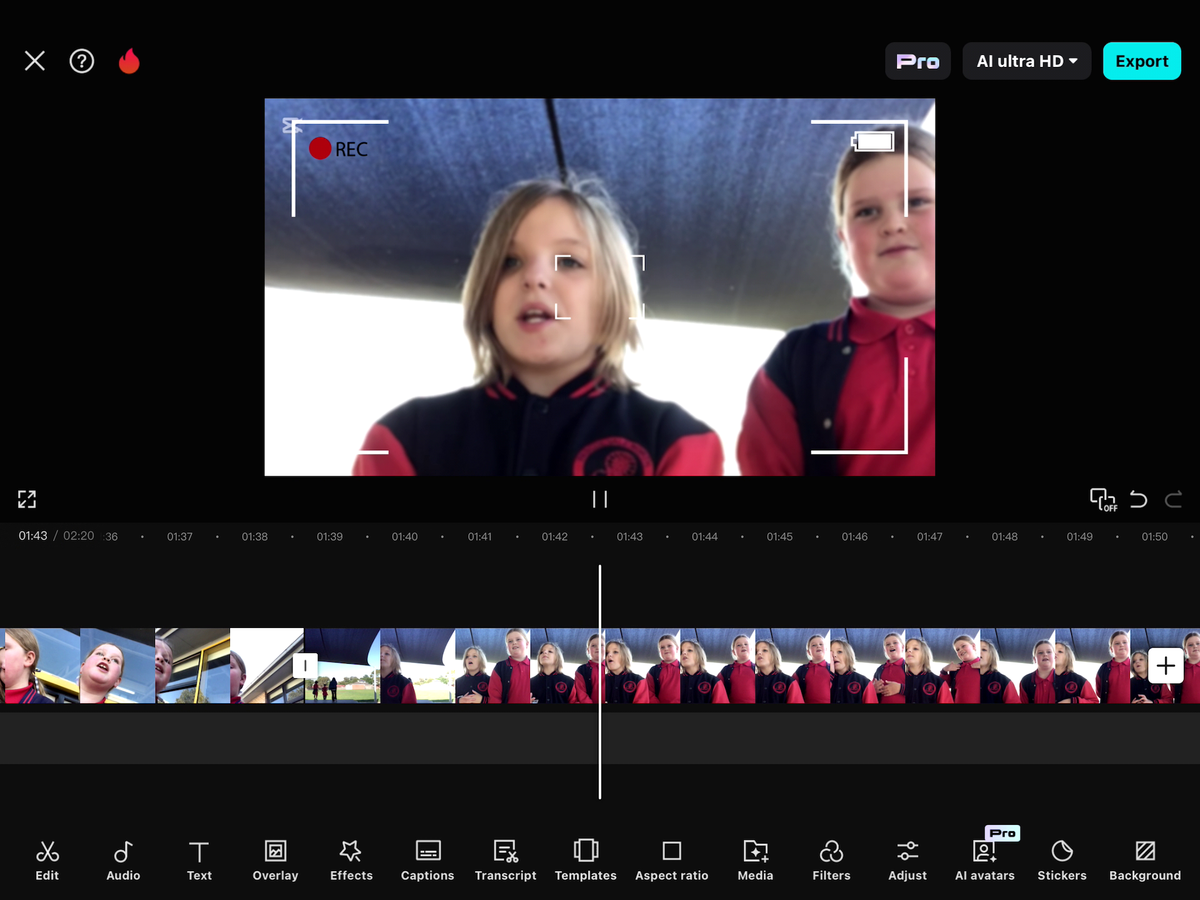This screenshot has height=900, width=1200.
Task: Open the Pro subscription badge
Action: click(918, 61)
